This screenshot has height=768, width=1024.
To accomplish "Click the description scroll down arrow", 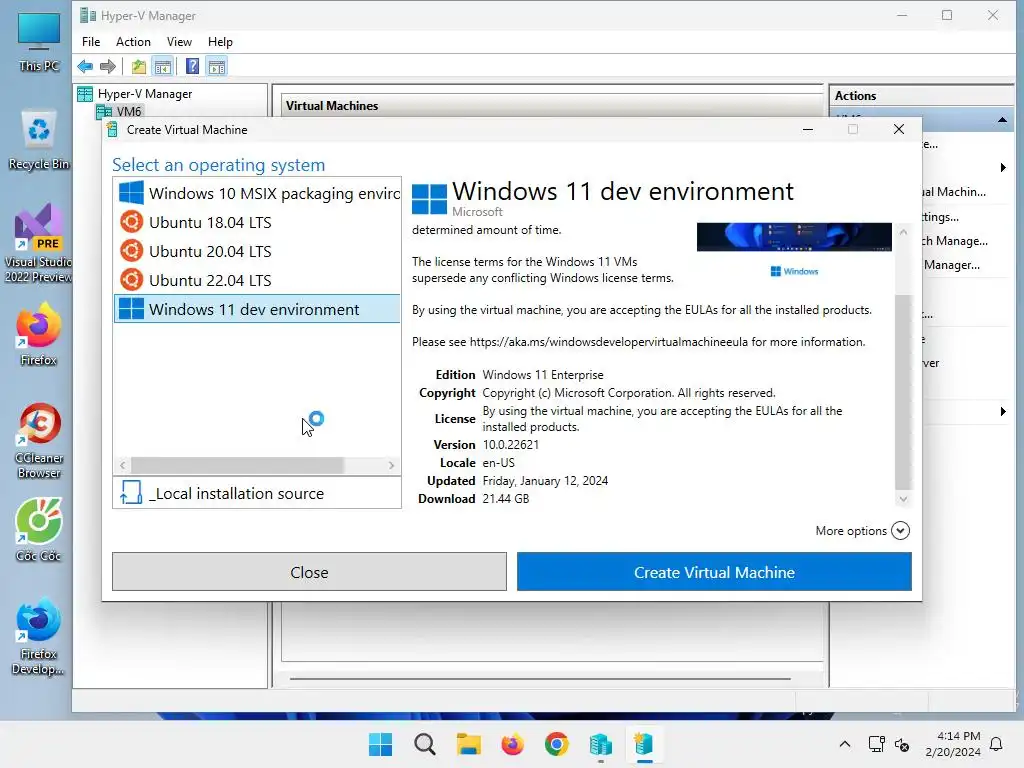I will click(x=903, y=499).
